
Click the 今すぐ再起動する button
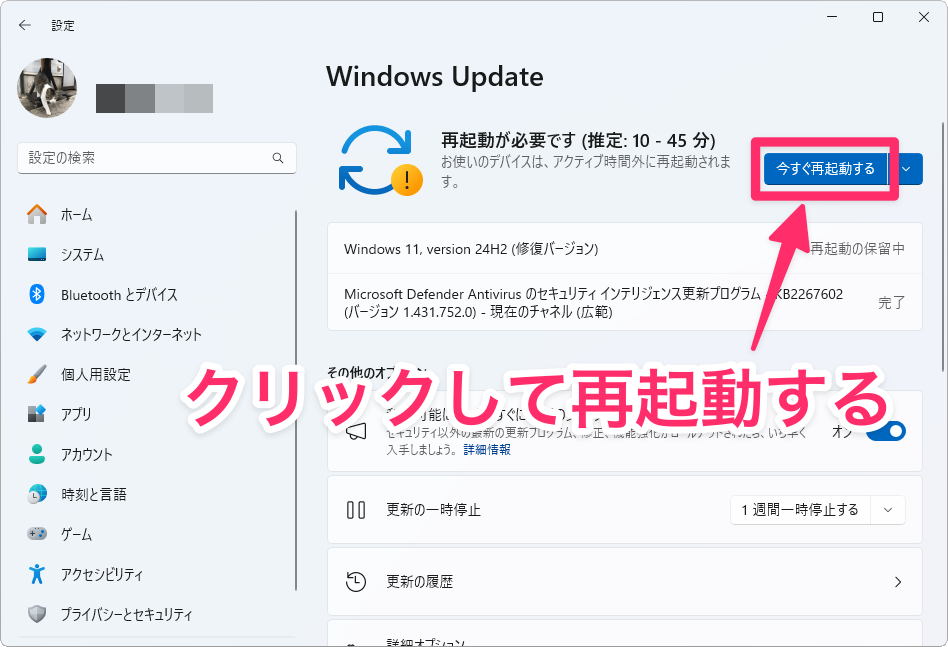[826, 169]
